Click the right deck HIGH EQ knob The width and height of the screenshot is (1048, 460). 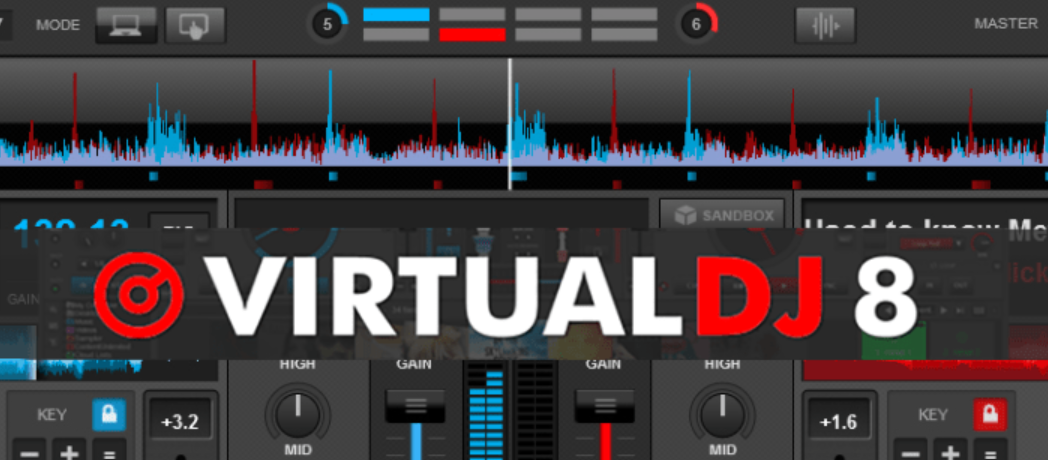722,414
